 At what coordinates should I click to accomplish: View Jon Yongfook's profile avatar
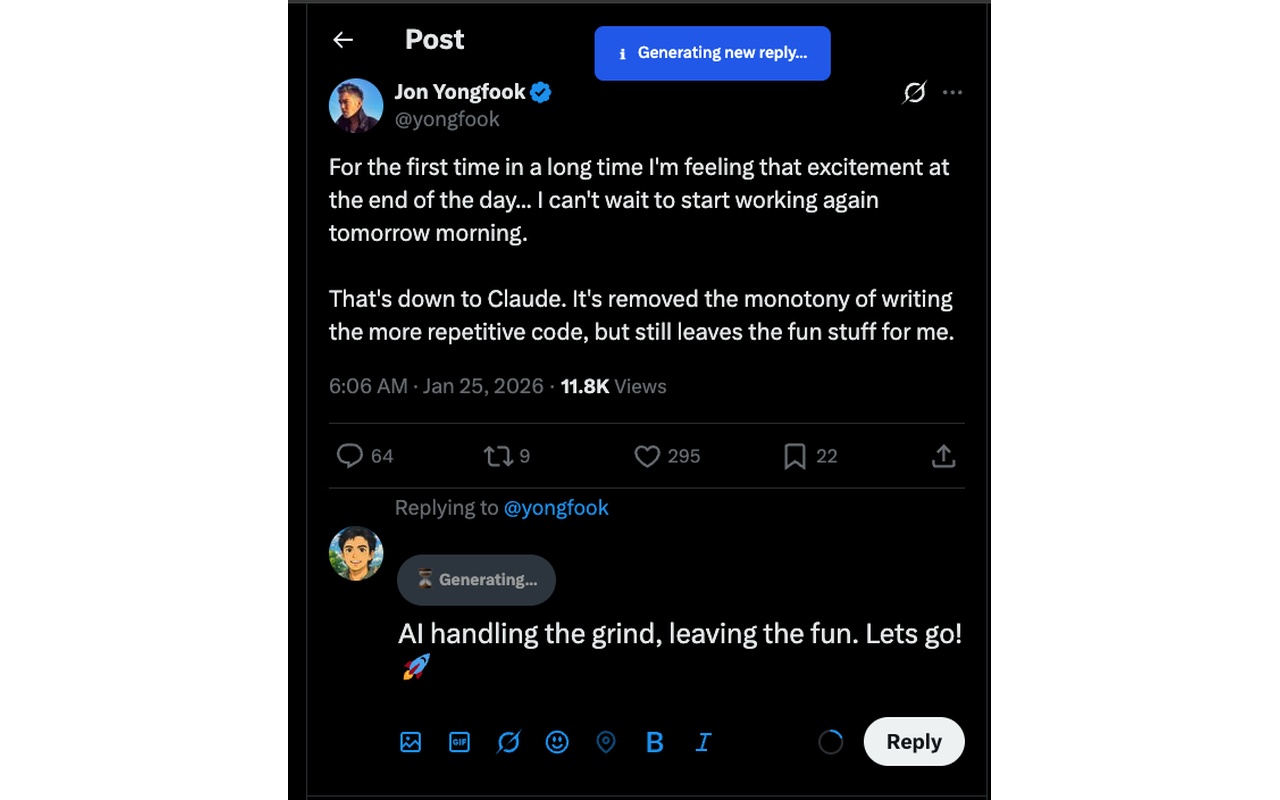point(356,105)
